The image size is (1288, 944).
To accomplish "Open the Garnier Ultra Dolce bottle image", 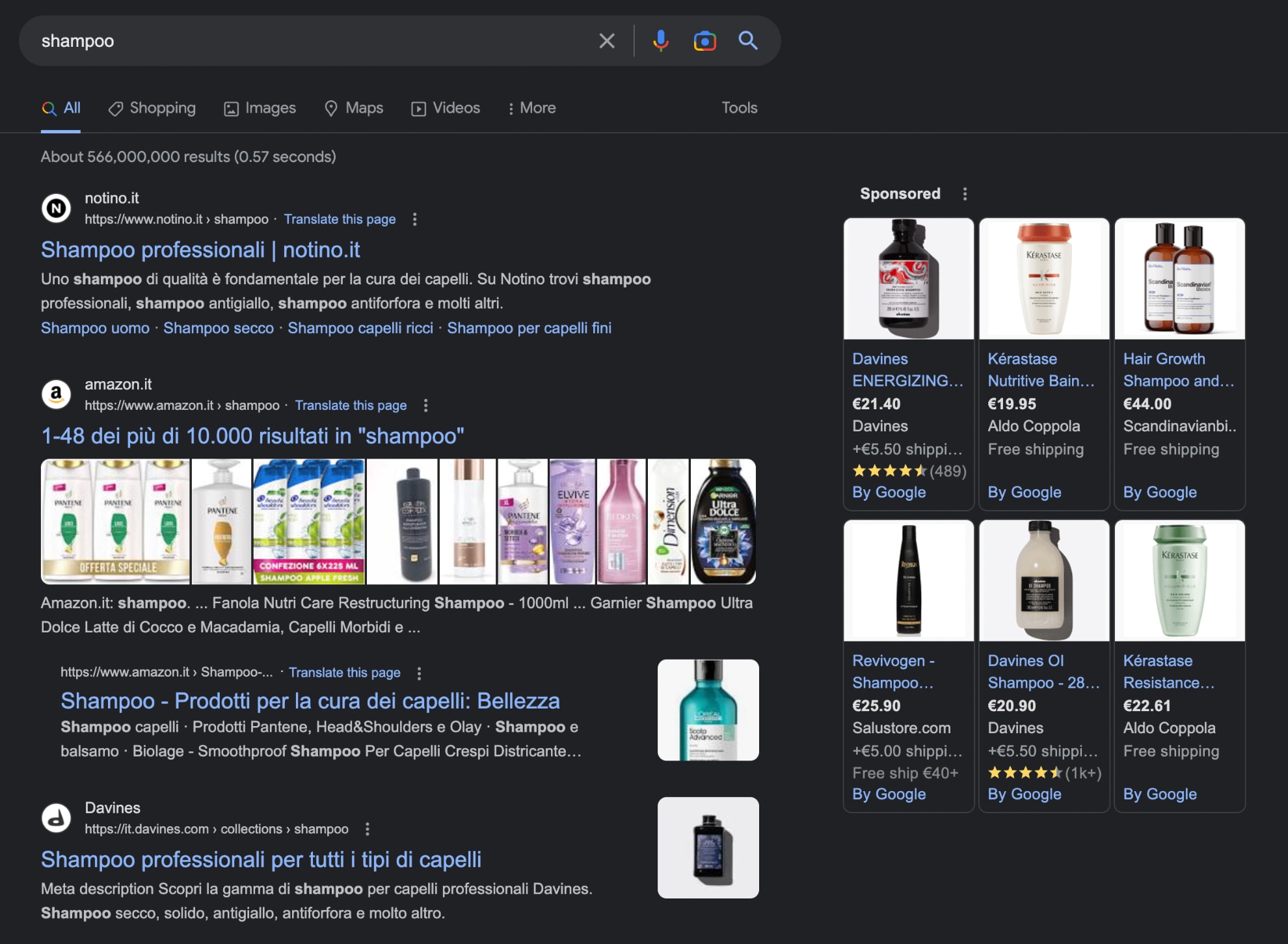I will (723, 521).
